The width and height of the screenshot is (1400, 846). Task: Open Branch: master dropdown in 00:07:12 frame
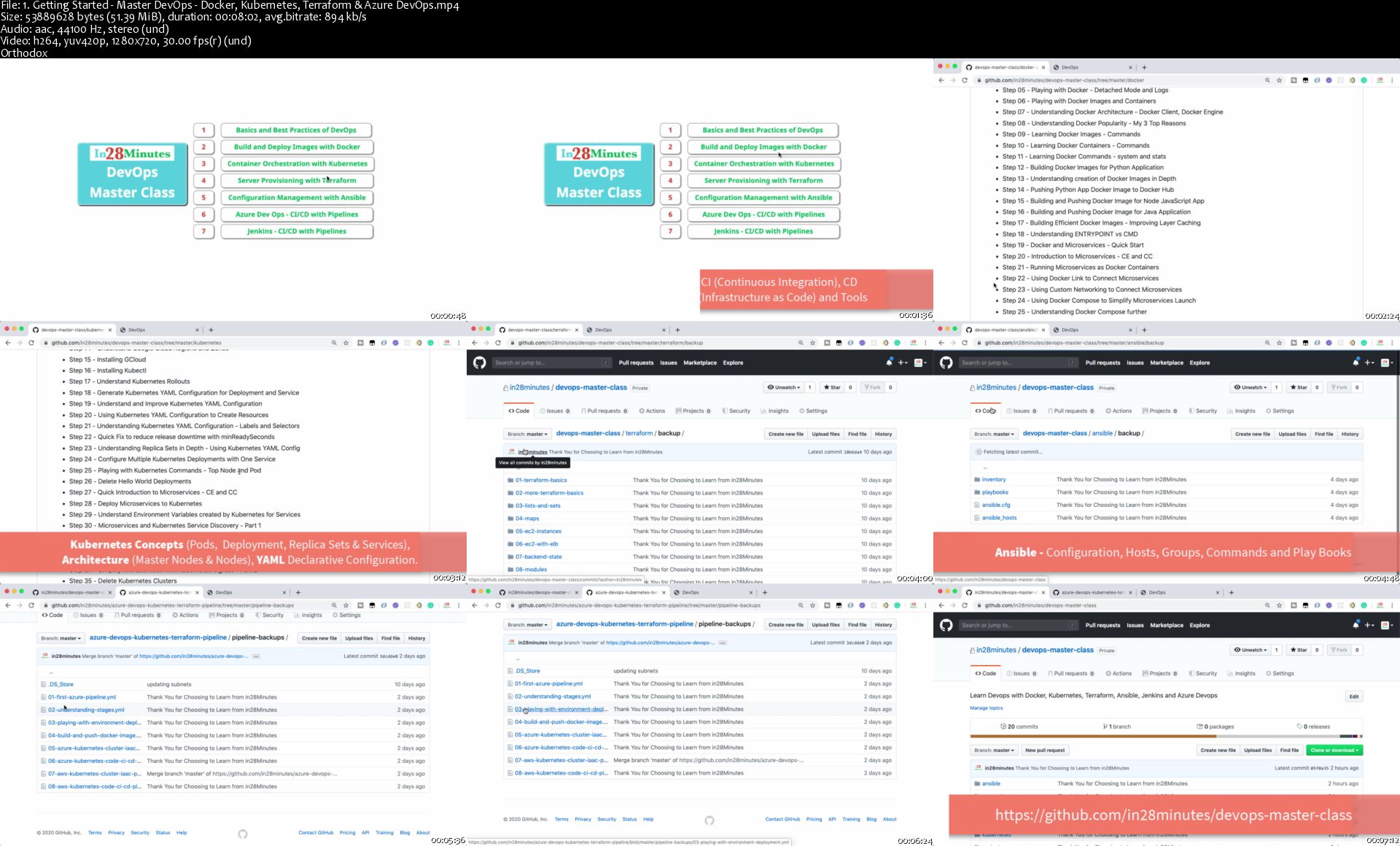(x=994, y=750)
